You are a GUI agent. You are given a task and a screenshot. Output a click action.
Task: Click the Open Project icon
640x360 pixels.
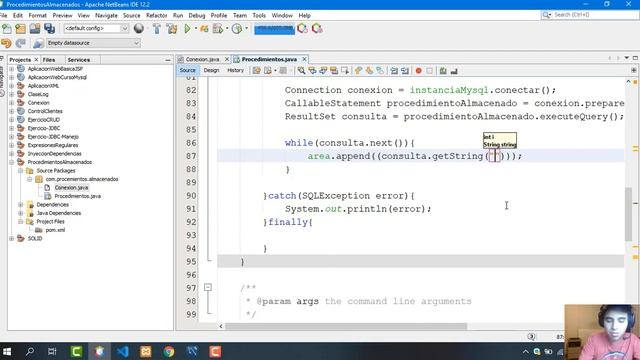coord(35,29)
